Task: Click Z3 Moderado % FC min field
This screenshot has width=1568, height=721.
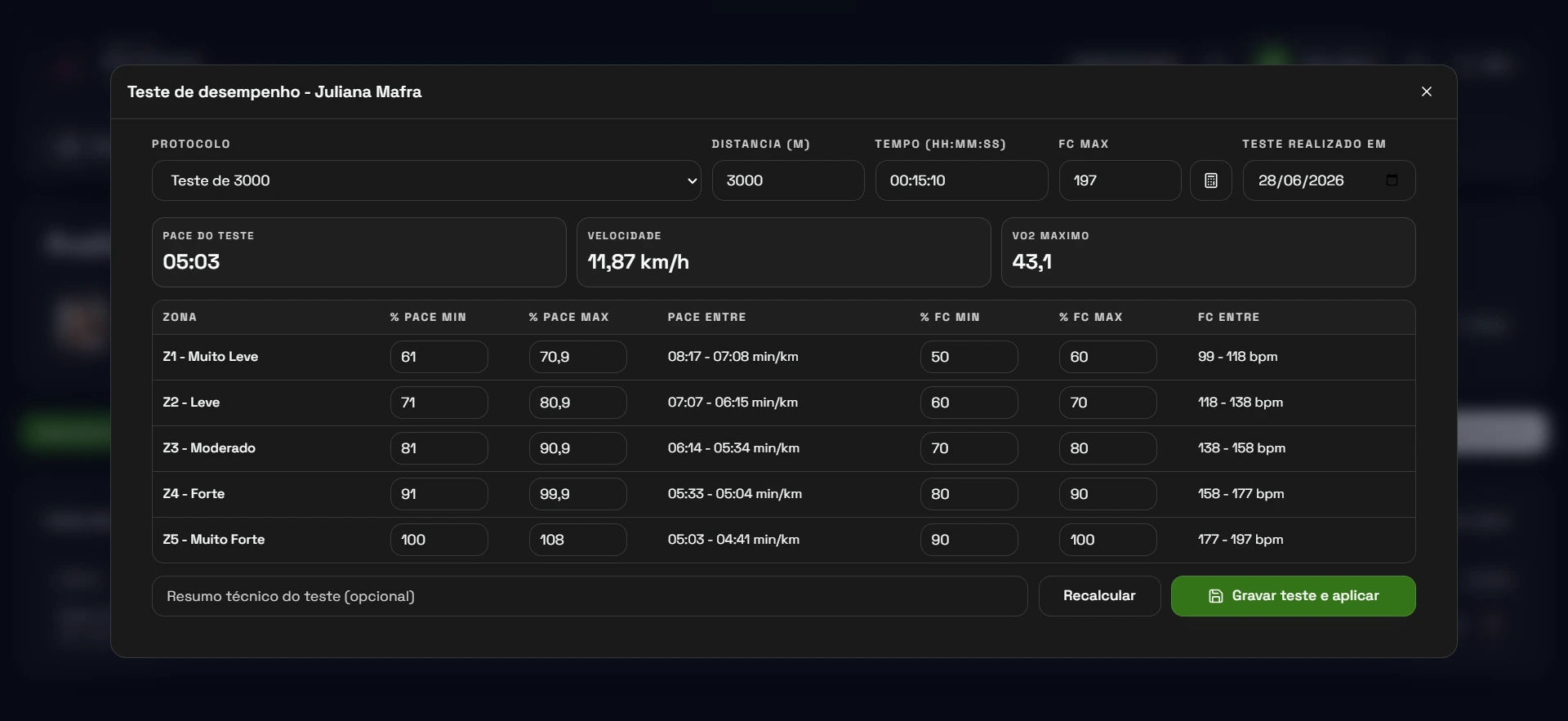Action: (x=969, y=448)
